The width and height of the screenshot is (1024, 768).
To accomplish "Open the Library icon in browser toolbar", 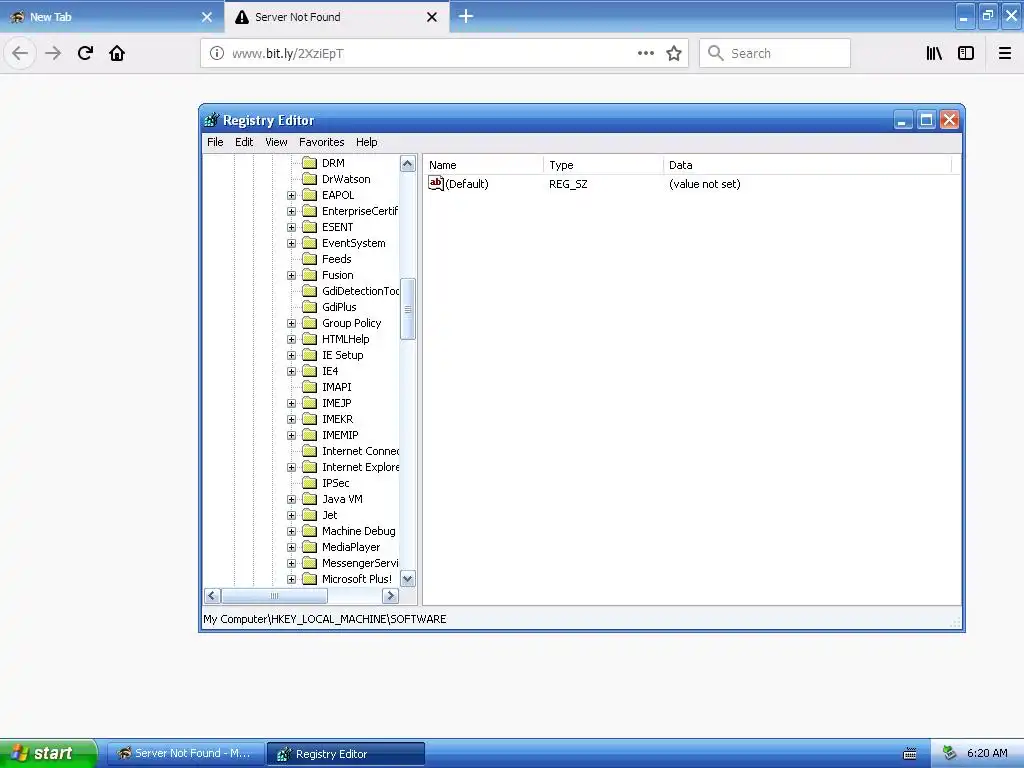I will pyautogui.click(x=934, y=54).
